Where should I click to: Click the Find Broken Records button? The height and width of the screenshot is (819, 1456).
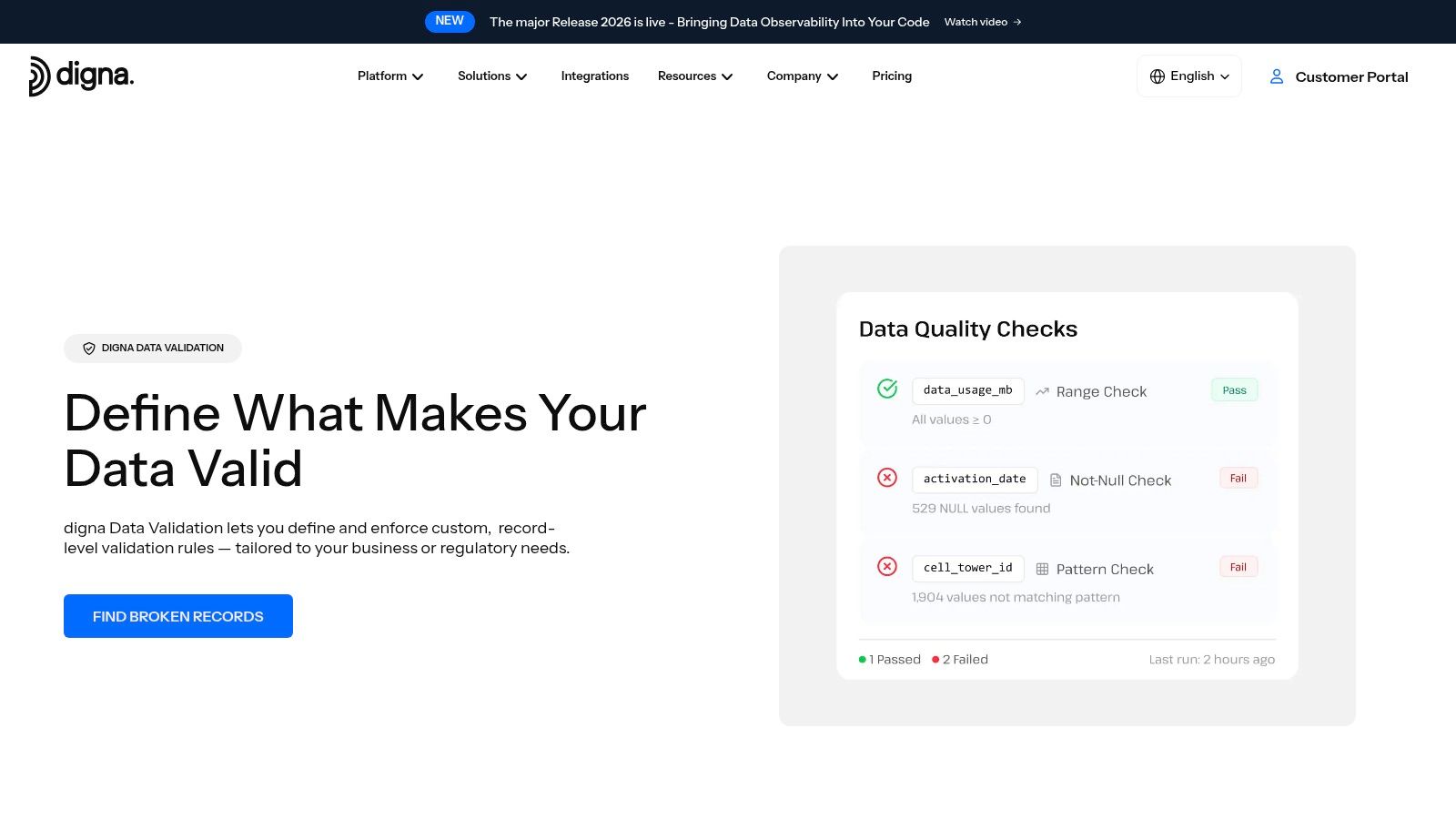tap(178, 616)
